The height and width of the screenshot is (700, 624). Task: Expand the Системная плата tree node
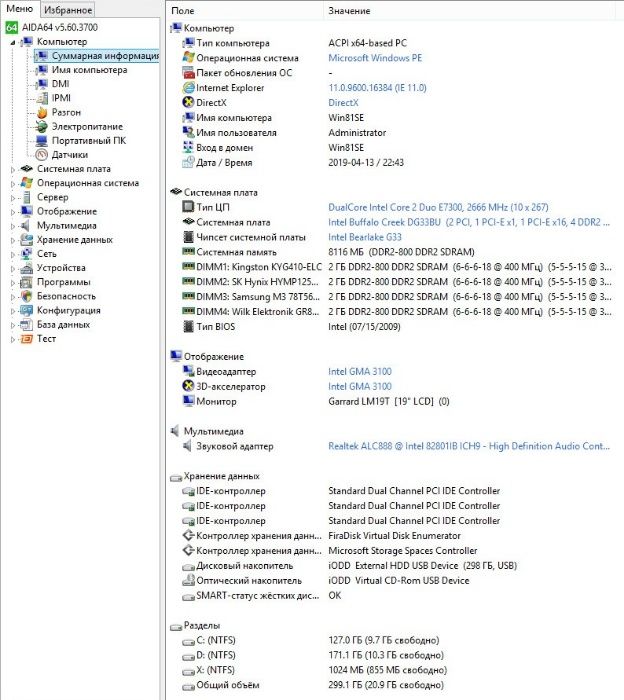(x=13, y=170)
